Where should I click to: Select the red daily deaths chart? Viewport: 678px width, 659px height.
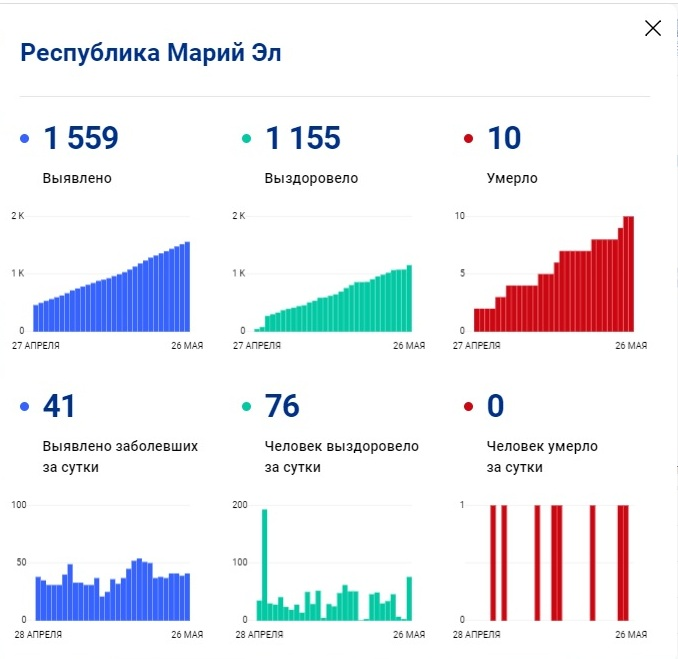(x=555, y=562)
